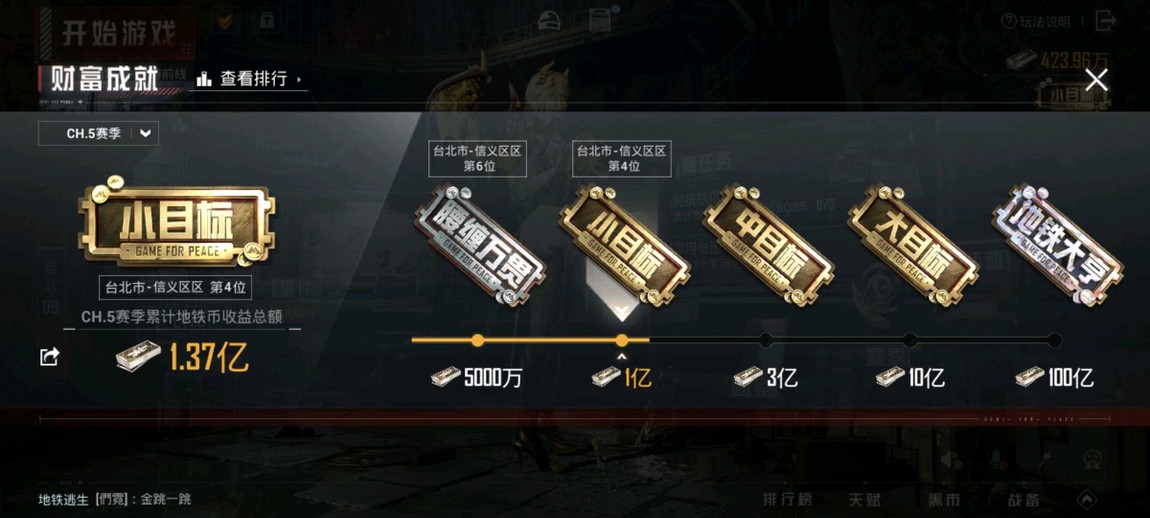Click the 台北市-信义区区 第4位 label under the emblem
The height and width of the screenshot is (518, 1150).
176,288
